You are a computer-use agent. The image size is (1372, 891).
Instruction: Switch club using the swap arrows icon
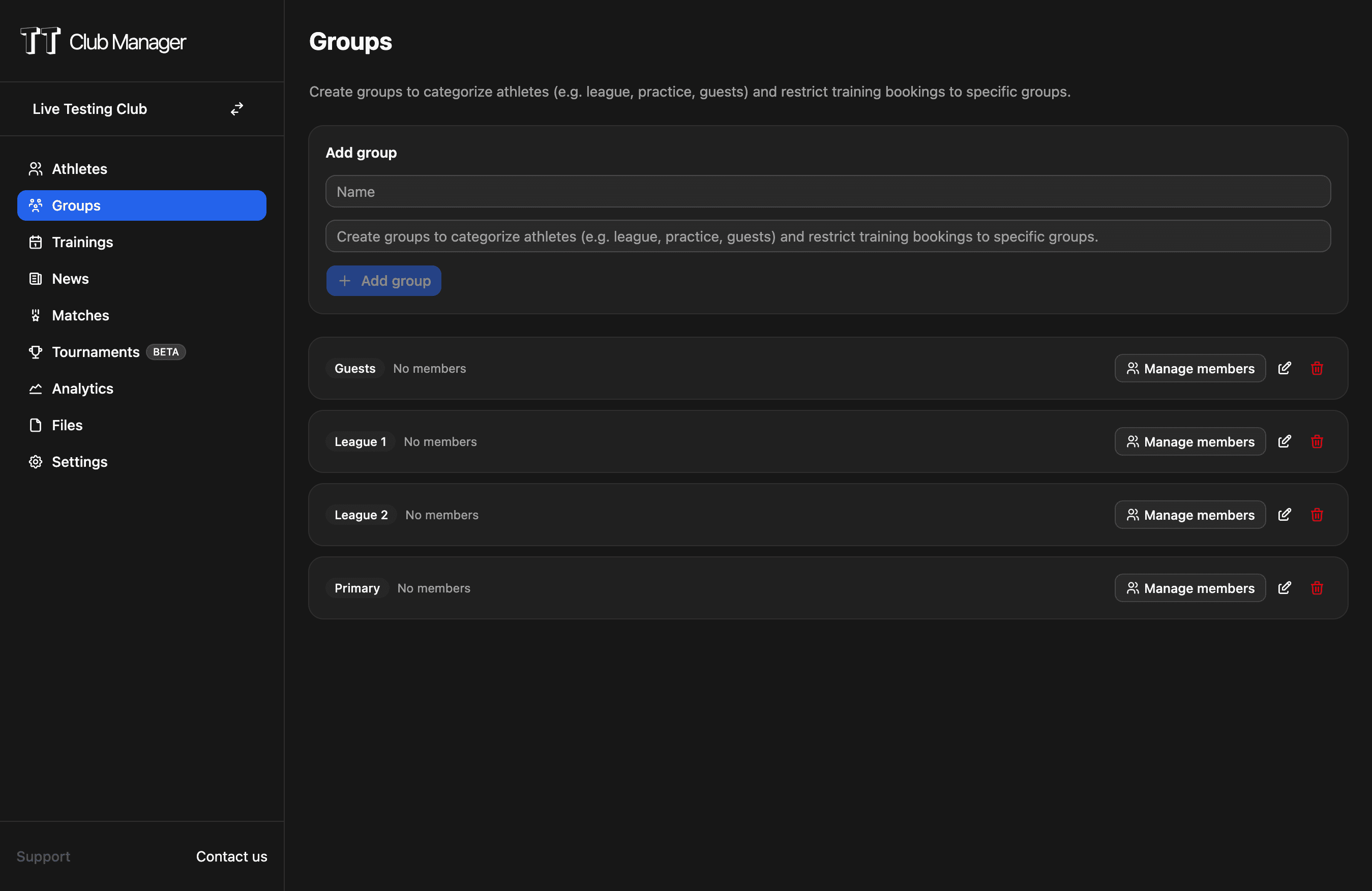237,109
